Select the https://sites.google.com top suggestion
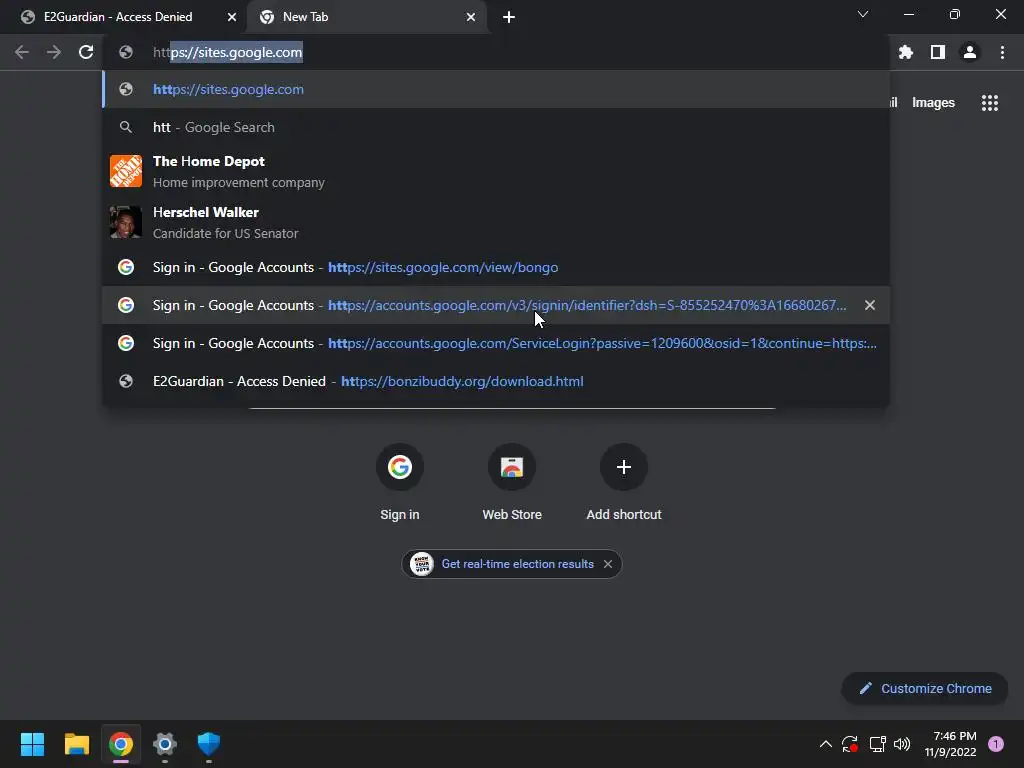 496,89
